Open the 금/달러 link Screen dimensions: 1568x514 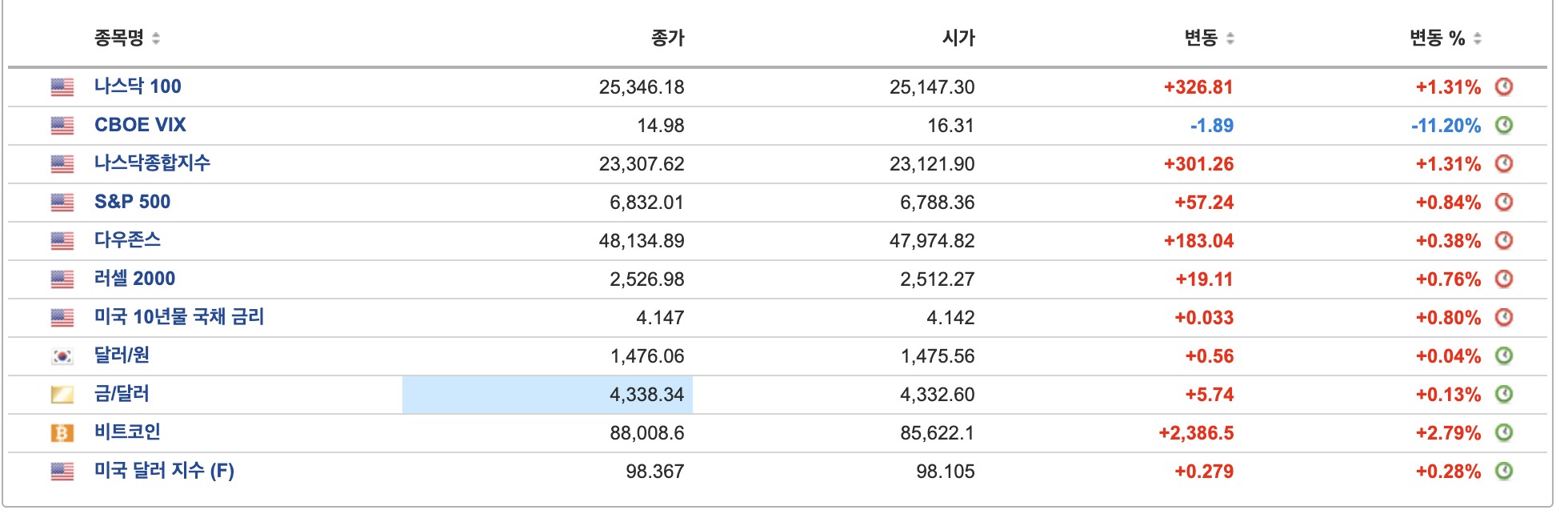coord(122,394)
